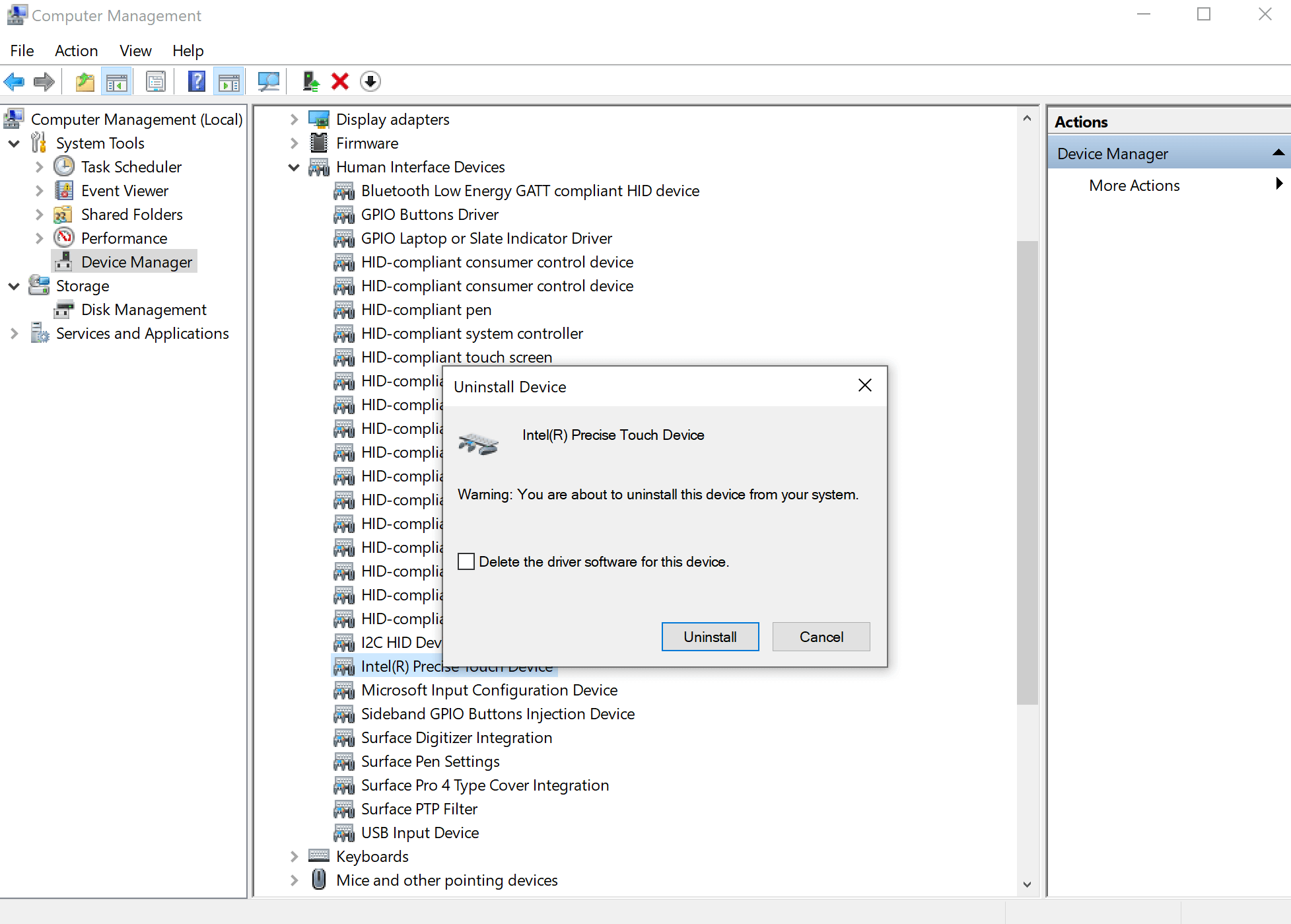
Task: Select Computer Management (Local) root node
Action: (137, 119)
